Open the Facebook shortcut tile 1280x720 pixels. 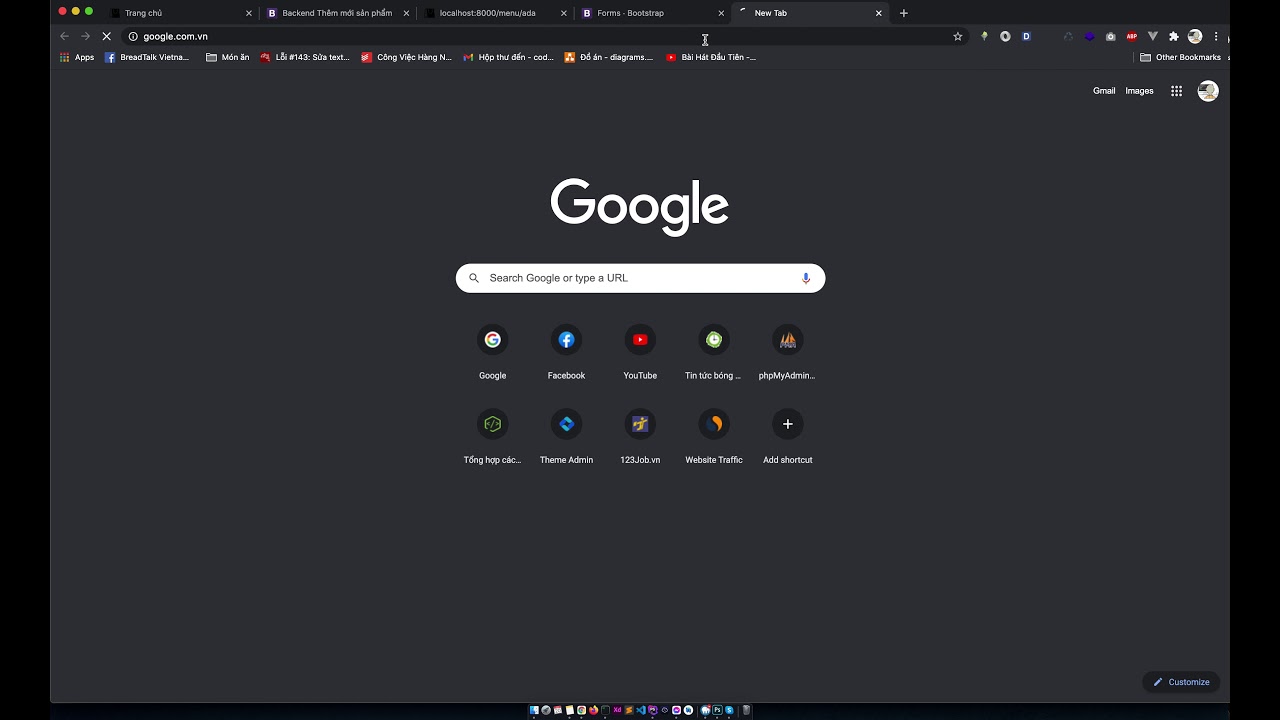pyautogui.click(x=566, y=353)
